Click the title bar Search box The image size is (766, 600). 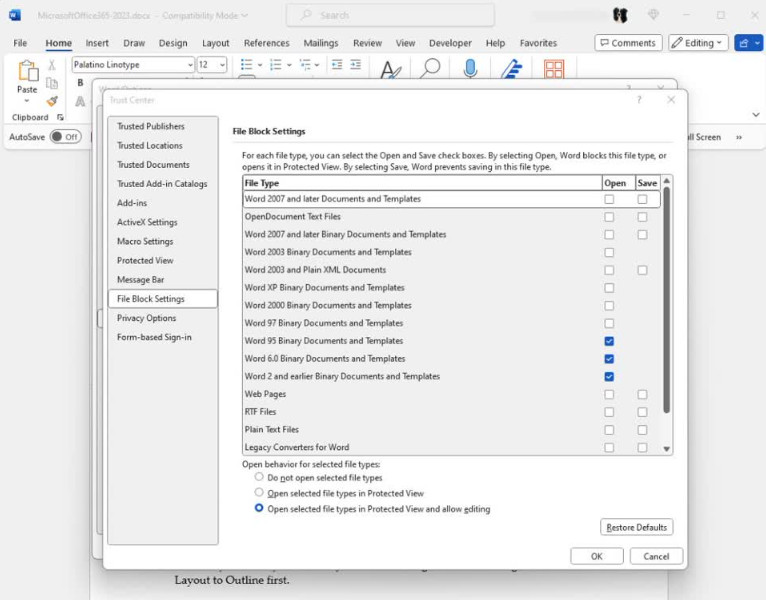point(390,15)
